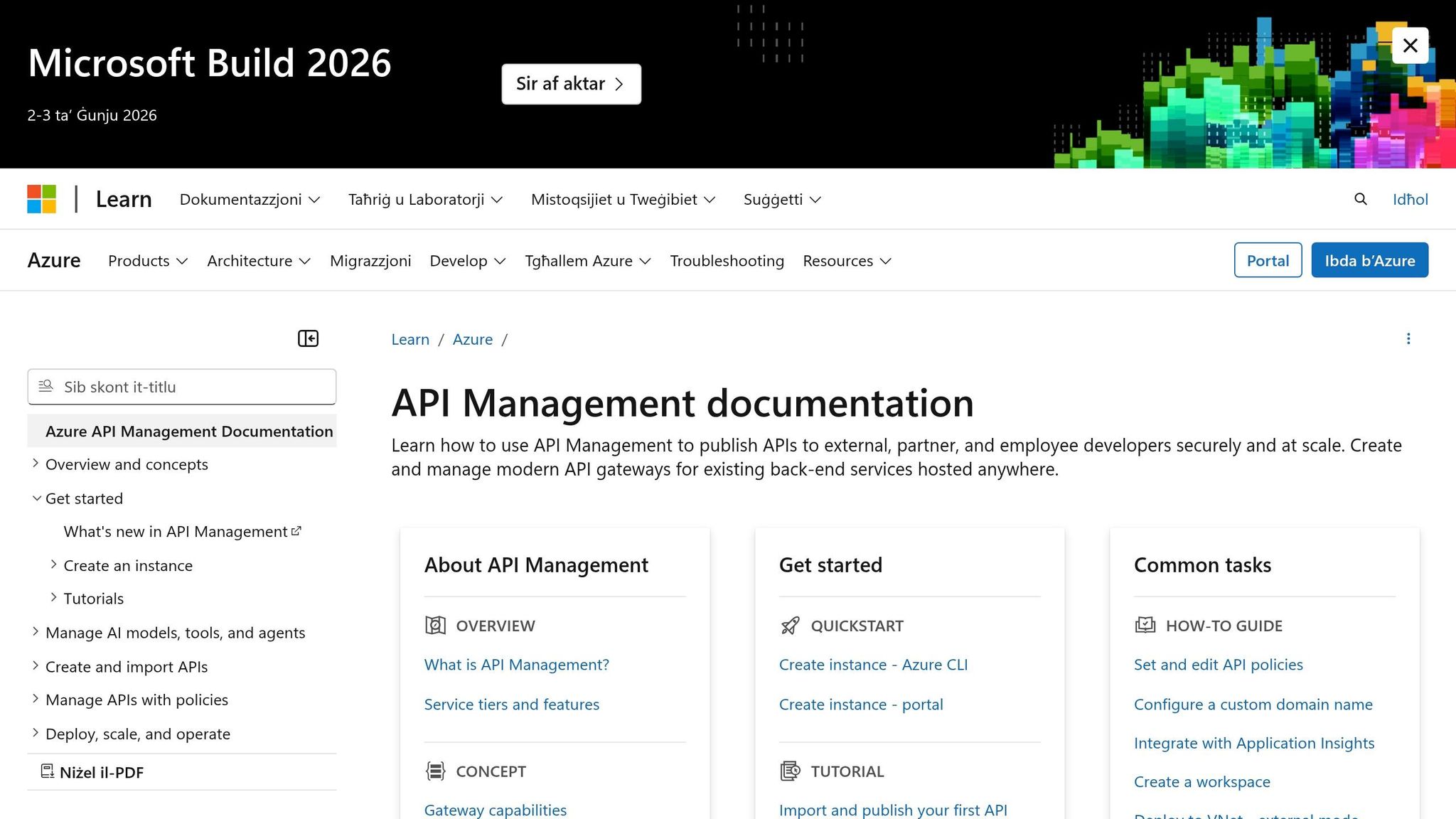Click the Microsoft logo in the header

(x=41, y=199)
